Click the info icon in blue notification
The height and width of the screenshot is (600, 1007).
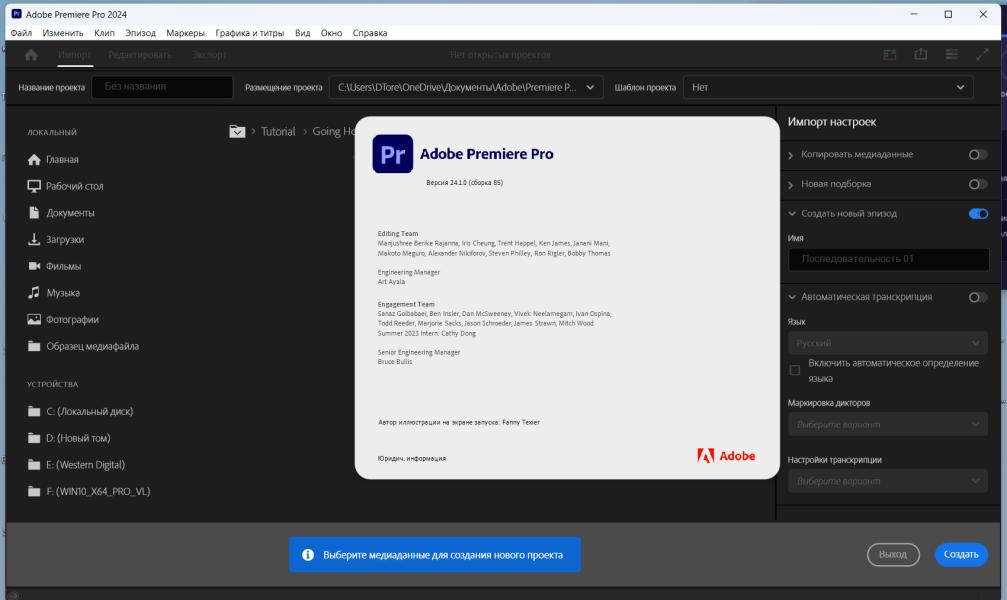pyautogui.click(x=308, y=555)
